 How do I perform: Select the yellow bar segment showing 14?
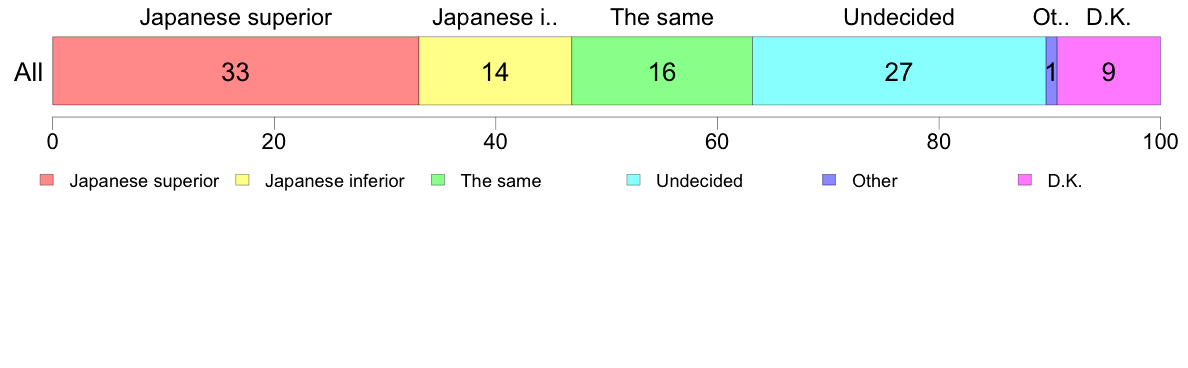pyautogui.click(x=495, y=70)
